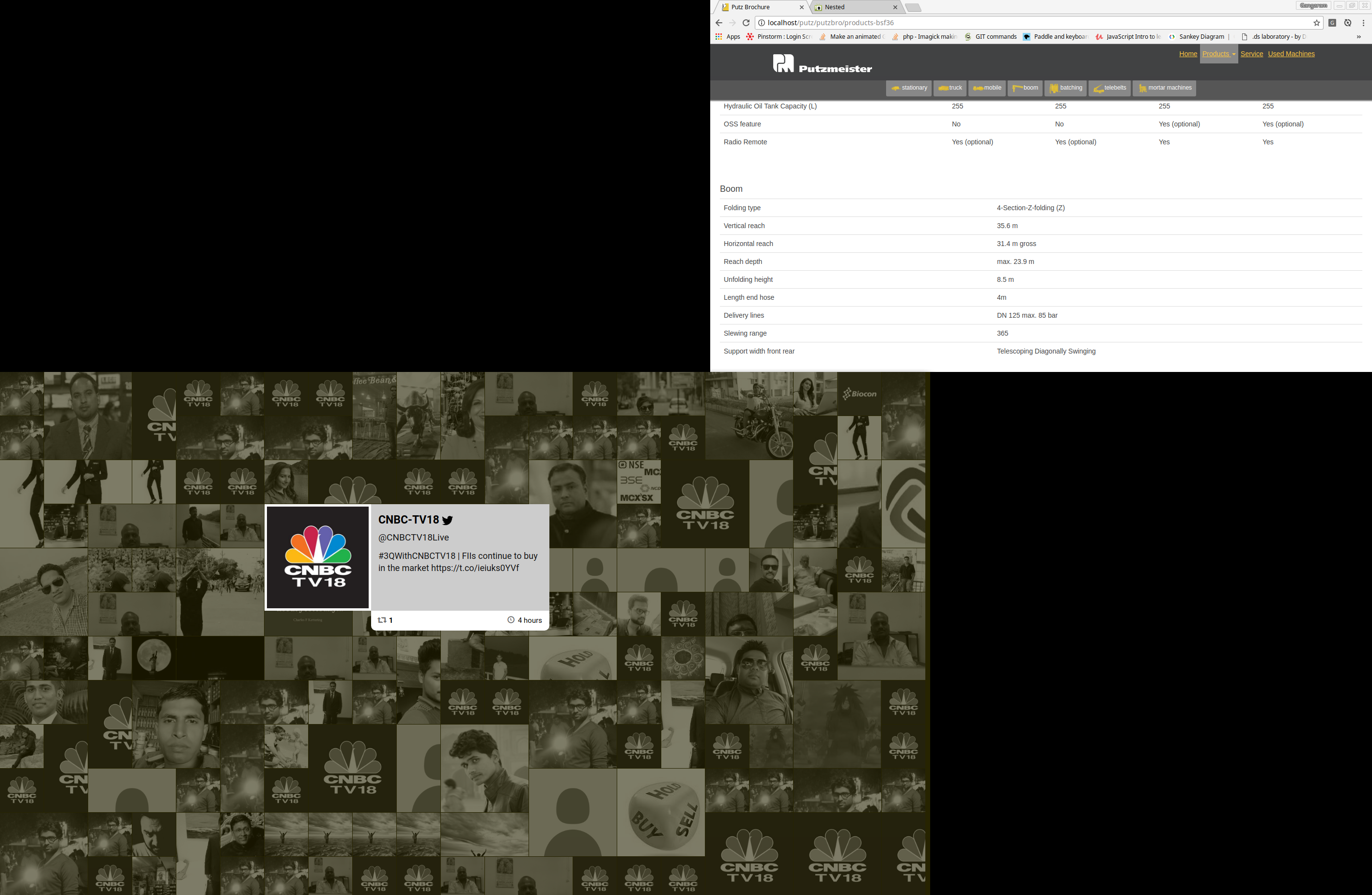1372x895 pixels.
Task: Select the stationary pump category button
Action: tap(908, 88)
